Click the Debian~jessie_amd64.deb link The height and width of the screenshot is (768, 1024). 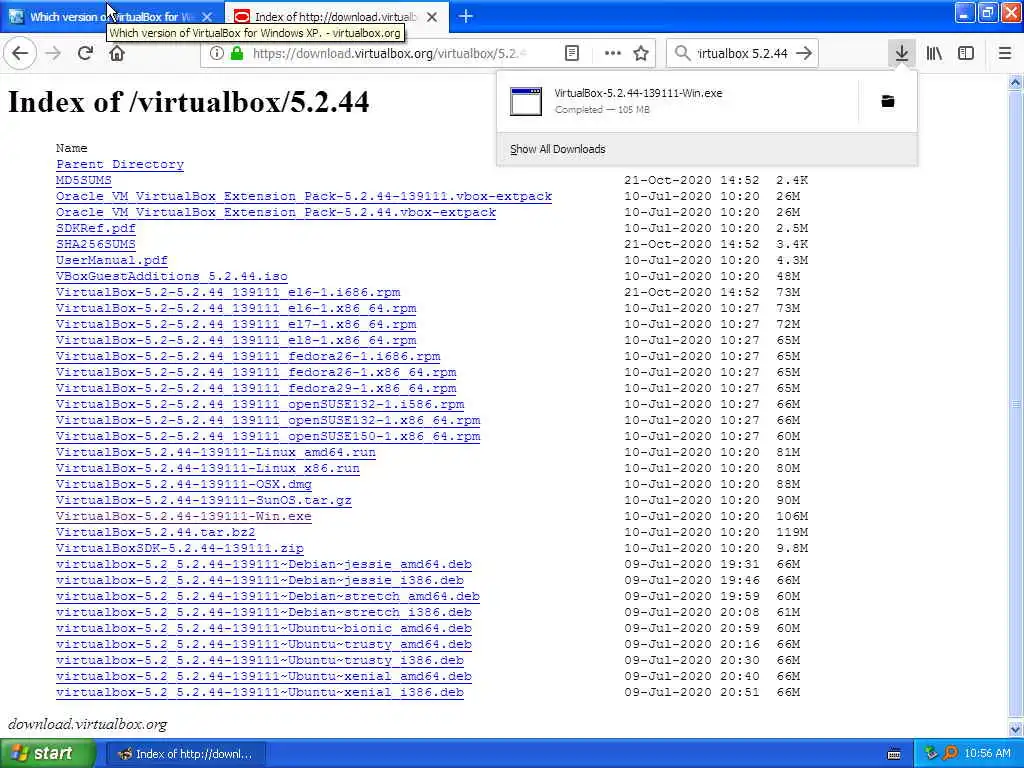(264, 564)
